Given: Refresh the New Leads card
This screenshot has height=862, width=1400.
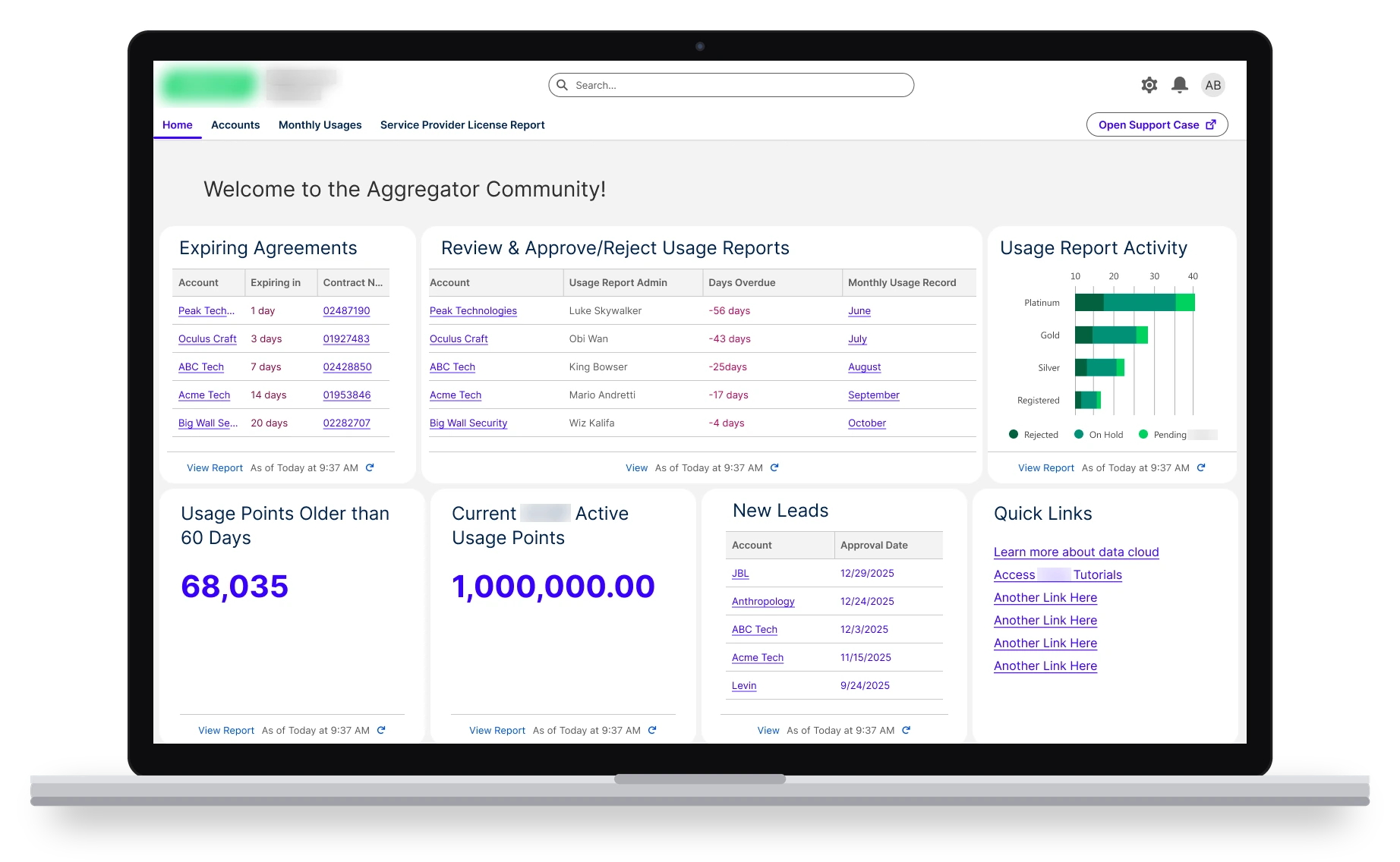Looking at the screenshot, I should (x=906, y=730).
